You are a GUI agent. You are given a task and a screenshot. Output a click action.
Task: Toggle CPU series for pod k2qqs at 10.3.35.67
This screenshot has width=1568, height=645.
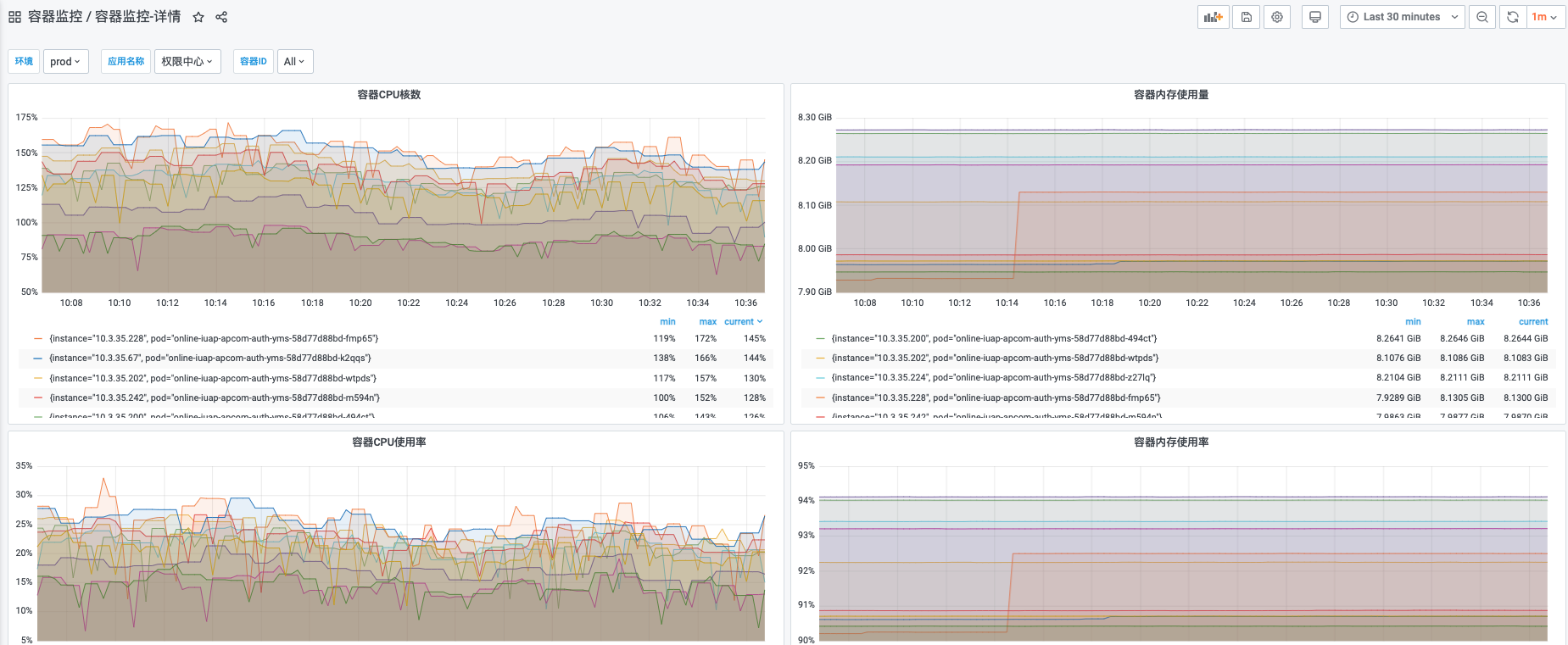tap(210, 358)
